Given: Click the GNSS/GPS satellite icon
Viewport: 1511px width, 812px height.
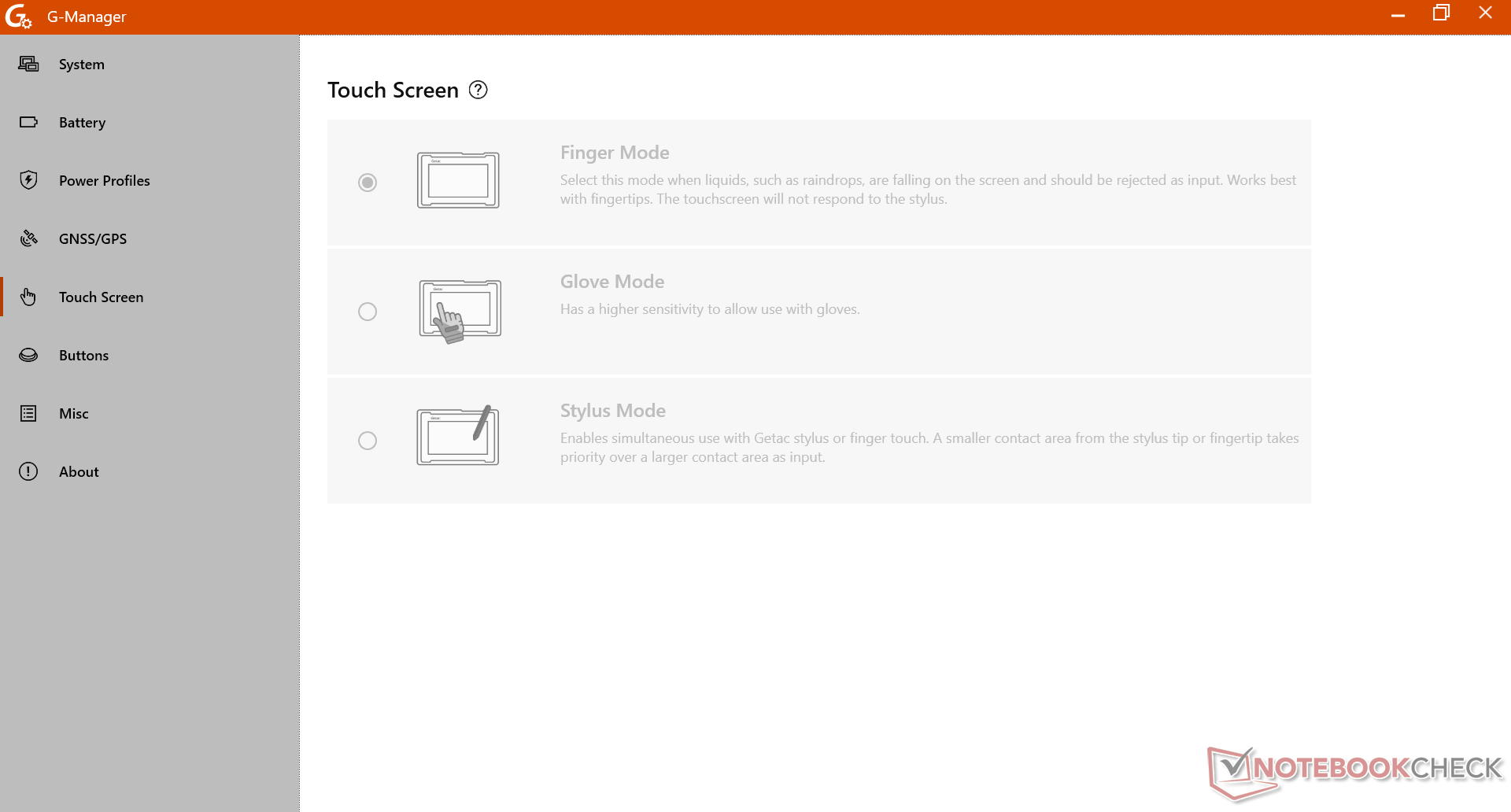Looking at the screenshot, I should (x=28, y=238).
